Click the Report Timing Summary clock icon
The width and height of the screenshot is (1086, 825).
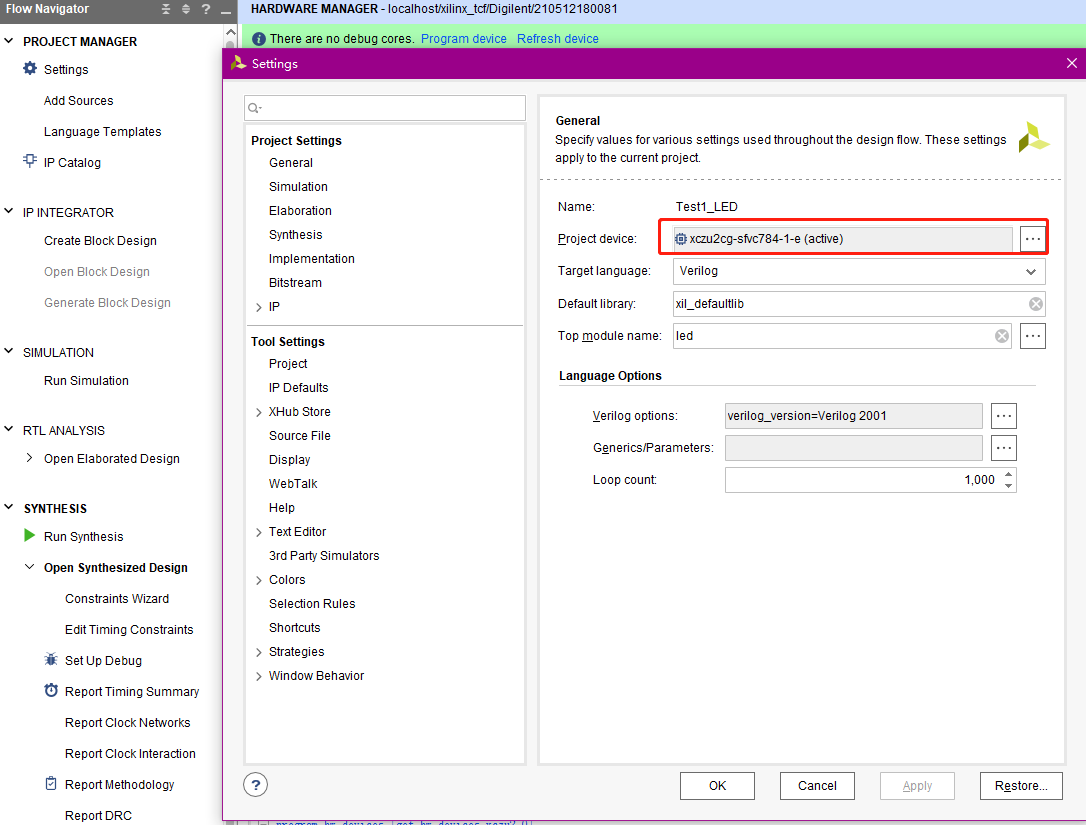(51, 691)
